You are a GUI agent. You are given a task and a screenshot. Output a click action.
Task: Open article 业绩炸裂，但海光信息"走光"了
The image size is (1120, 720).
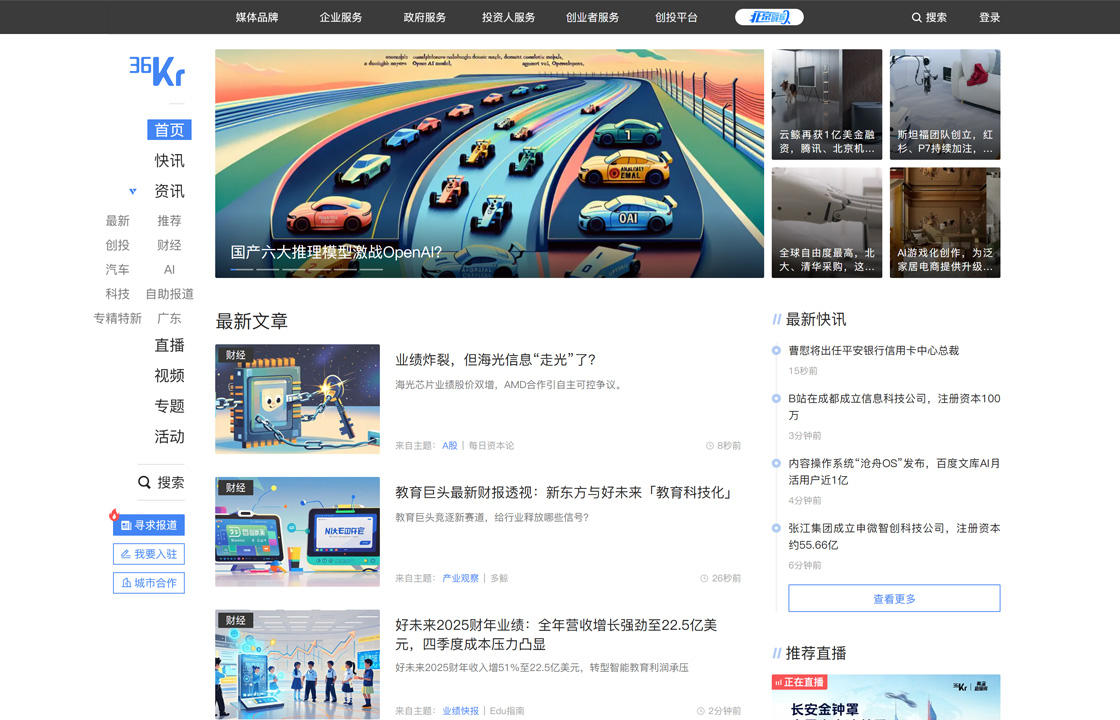point(496,360)
